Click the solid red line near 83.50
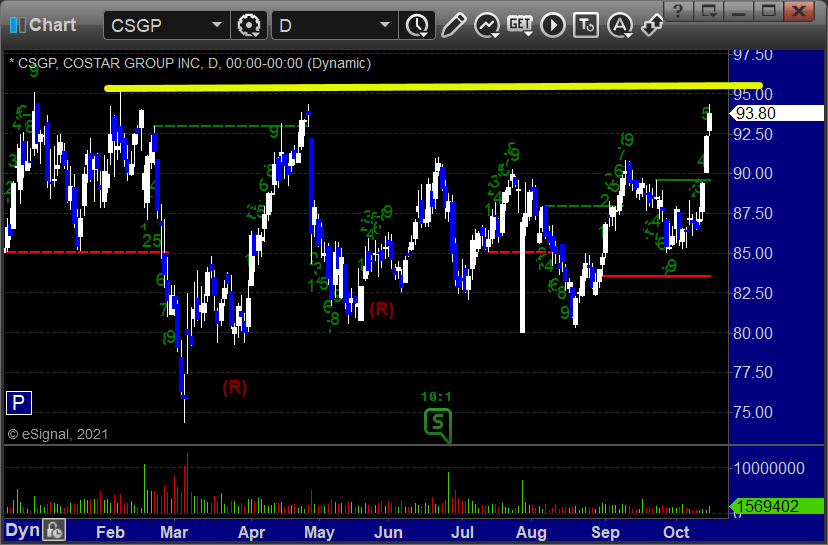Image resolution: width=828 pixels, height=545 pixels. tap(656, 276)
